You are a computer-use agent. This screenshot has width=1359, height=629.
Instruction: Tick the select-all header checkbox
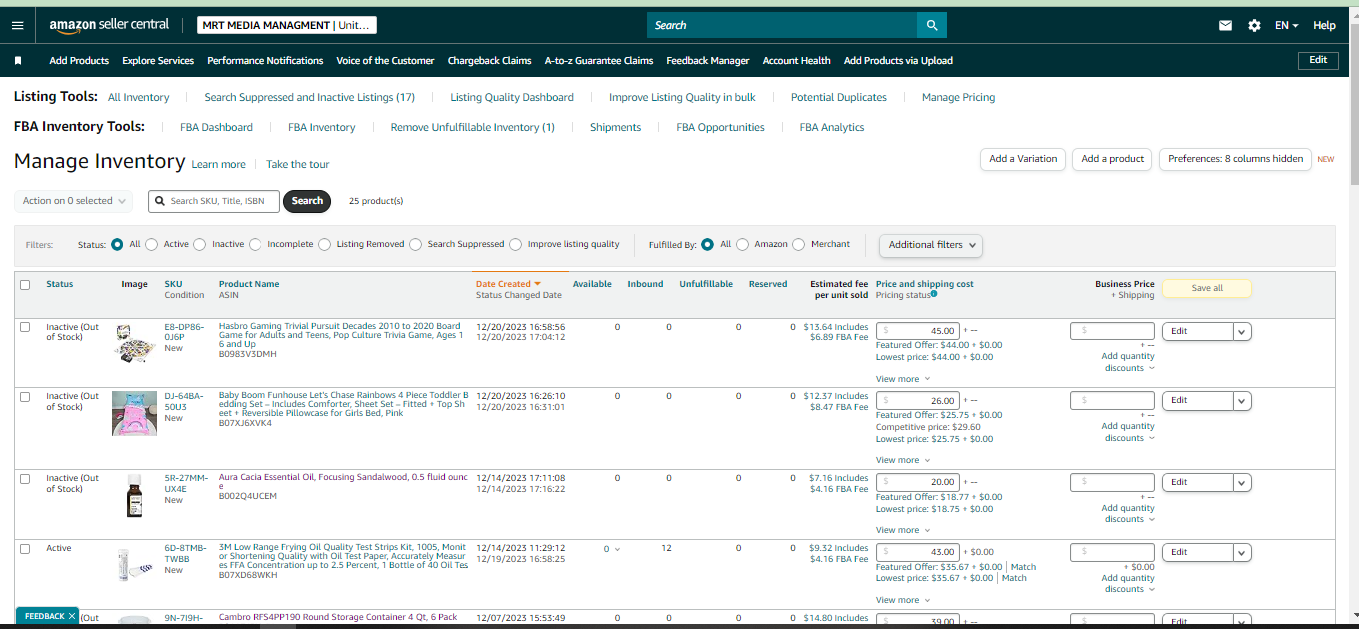(x=25, y=285)
